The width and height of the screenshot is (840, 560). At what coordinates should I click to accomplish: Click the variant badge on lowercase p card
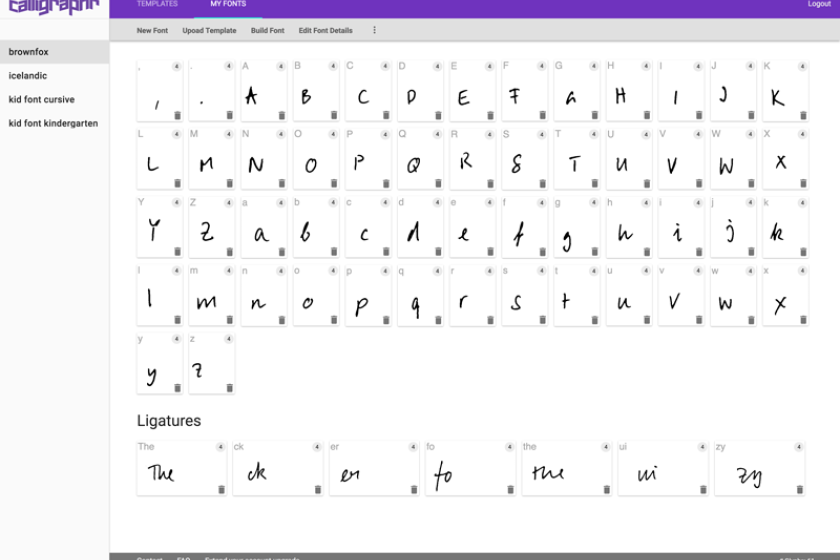pos(385,271)
